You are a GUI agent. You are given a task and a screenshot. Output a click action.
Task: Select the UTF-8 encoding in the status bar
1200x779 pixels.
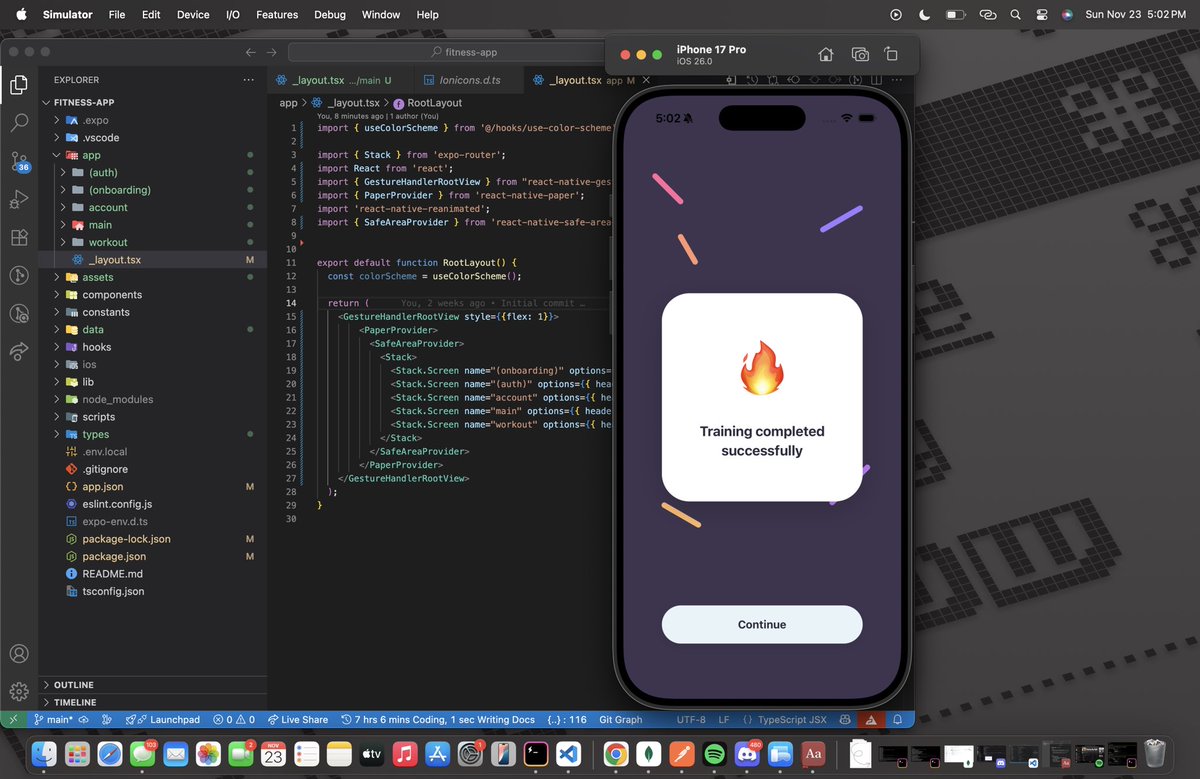(x=691, y=719)
